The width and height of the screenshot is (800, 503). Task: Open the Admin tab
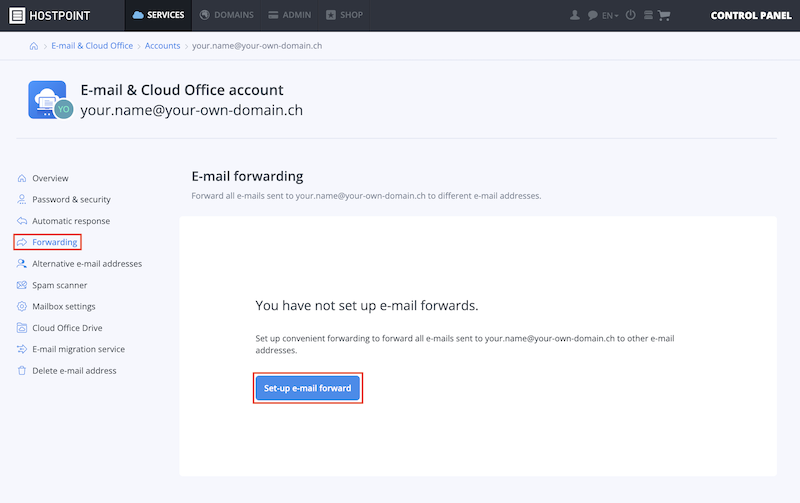pyautogui.click(x=290, y=15)
